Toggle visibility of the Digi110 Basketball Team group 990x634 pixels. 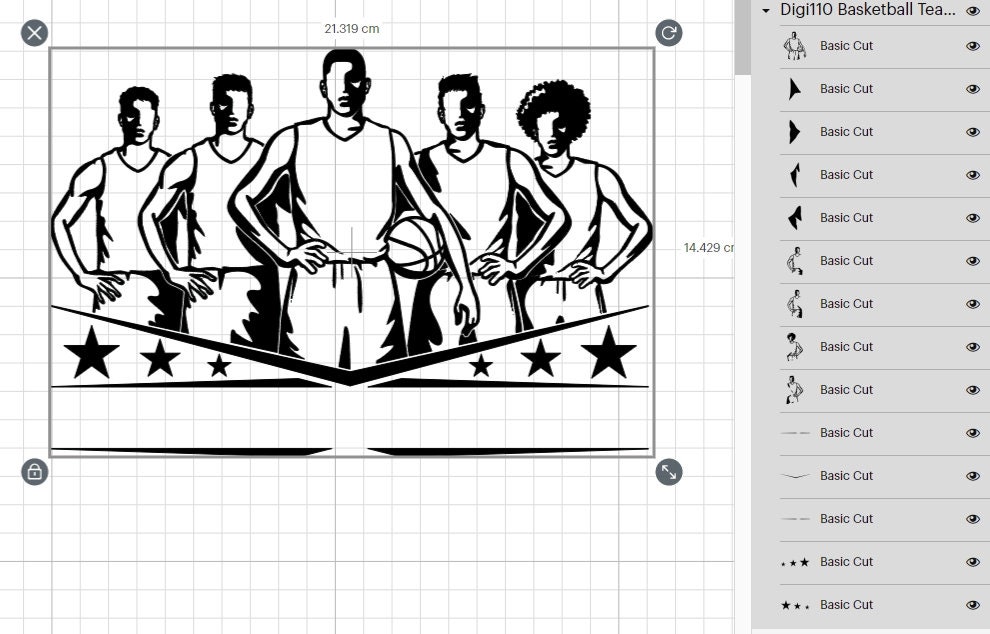972,10
